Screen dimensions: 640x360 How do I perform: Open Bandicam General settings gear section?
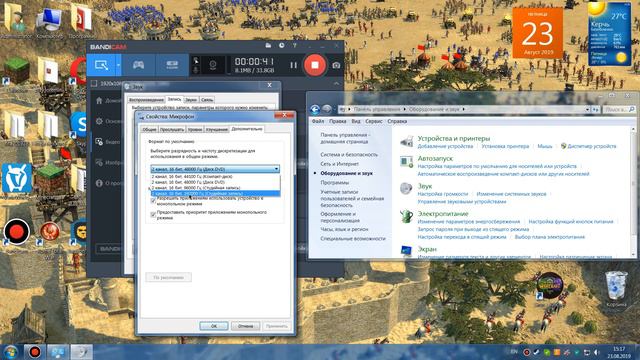pyautogui.click(x=108, y=121)
